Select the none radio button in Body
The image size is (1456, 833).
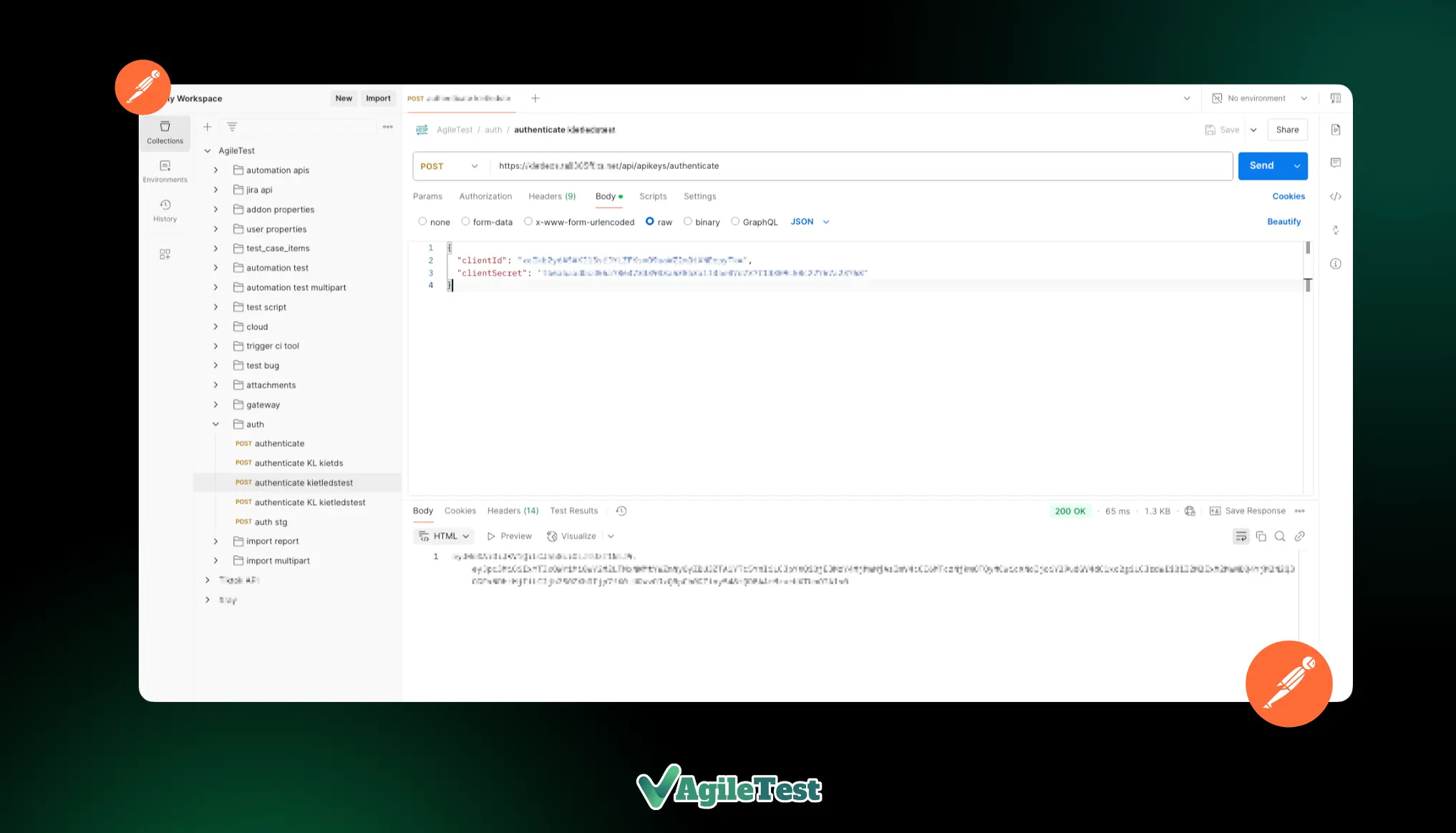point(422,221)
